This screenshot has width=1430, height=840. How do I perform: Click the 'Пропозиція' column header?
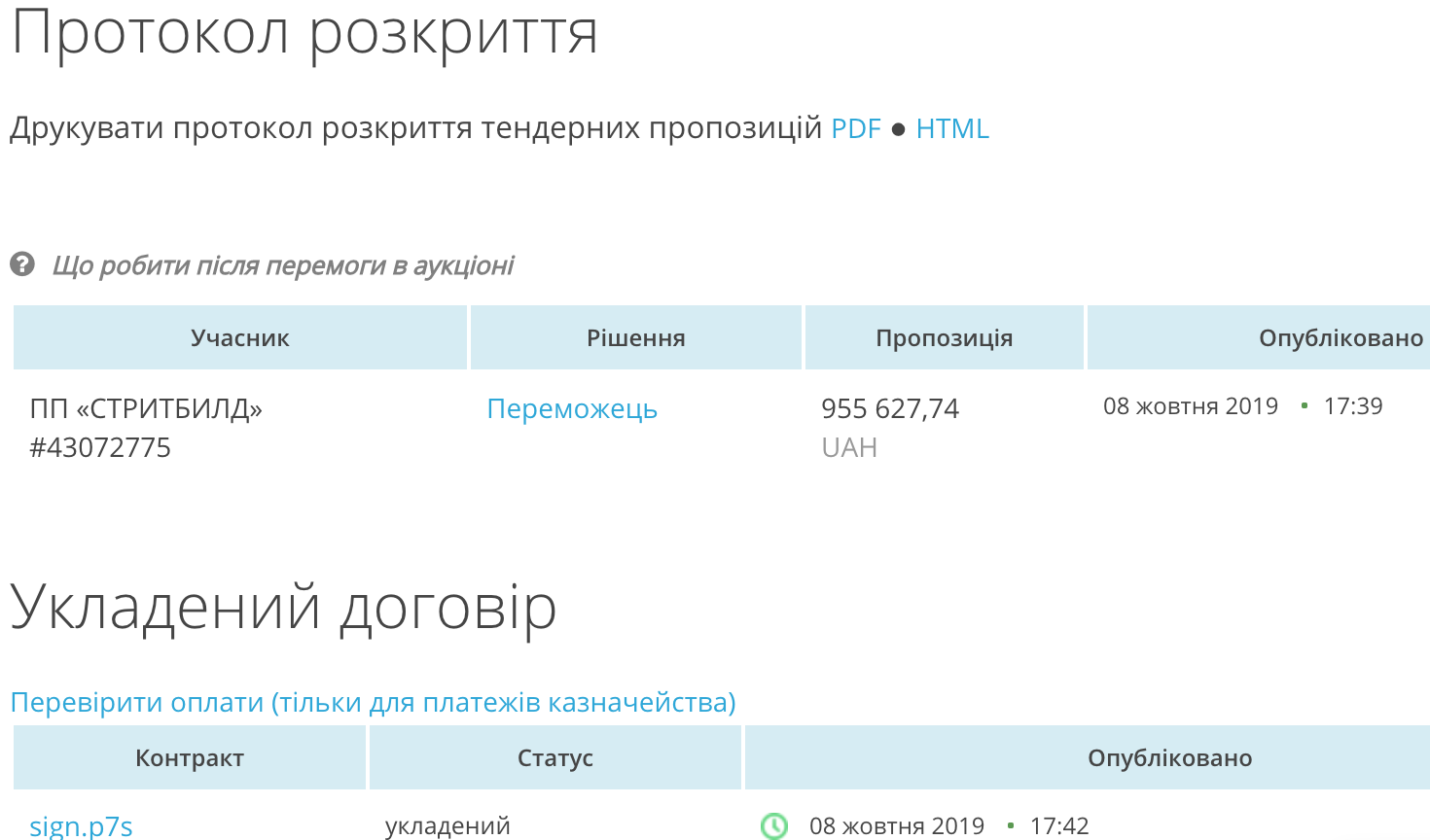pos(944,338)
